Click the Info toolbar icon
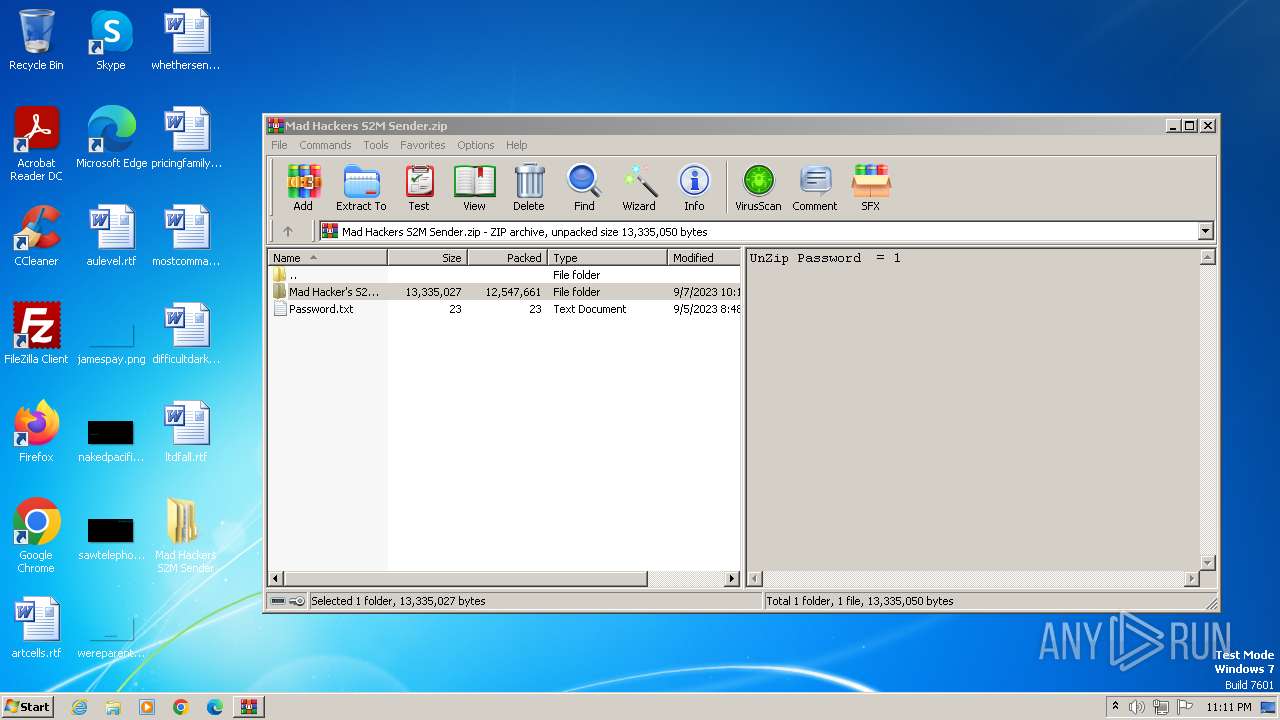 694,188
